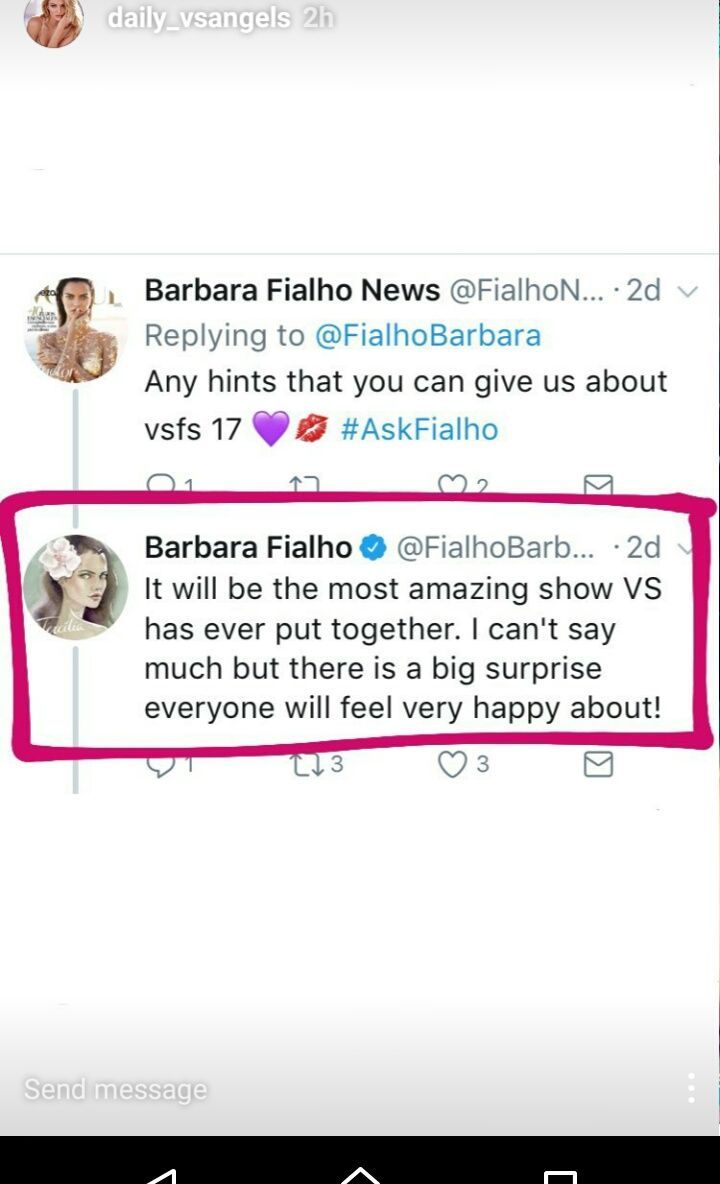Image resolution: width=720 pixels, height=1184 pixels.
Task: Expand options chevron on Barbara Fialho News tweet
Action: coord(688,291)
